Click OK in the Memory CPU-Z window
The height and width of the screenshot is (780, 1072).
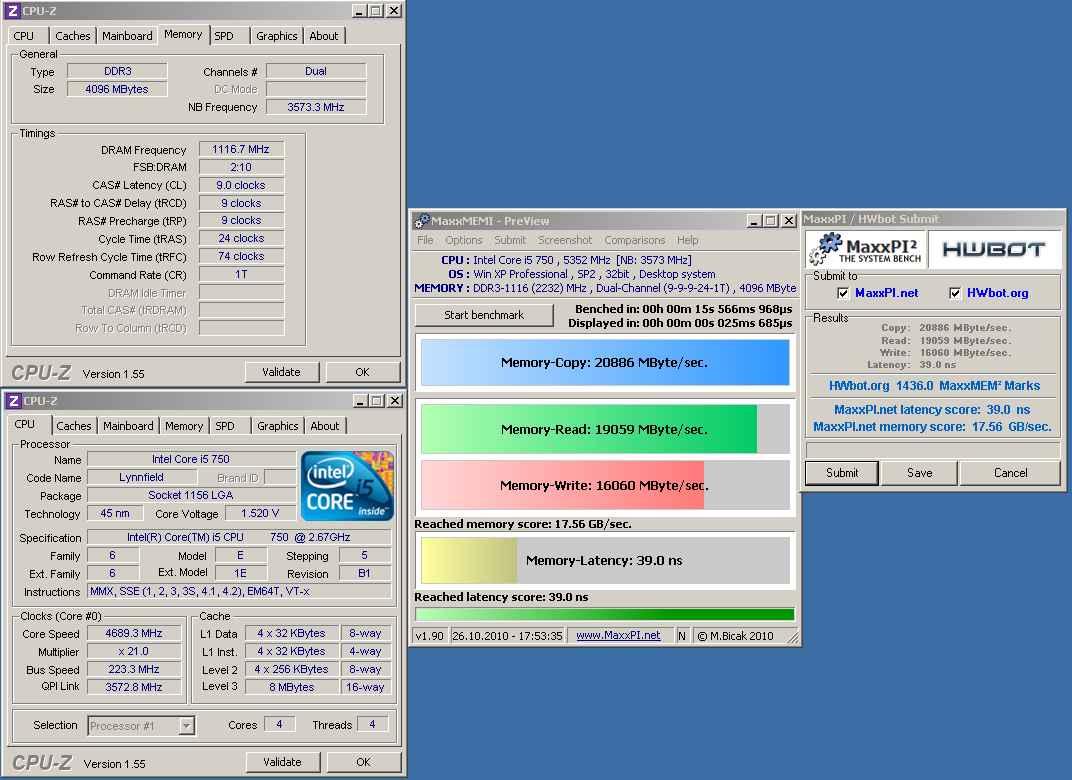pyautogui.click(x=362, y=372)
